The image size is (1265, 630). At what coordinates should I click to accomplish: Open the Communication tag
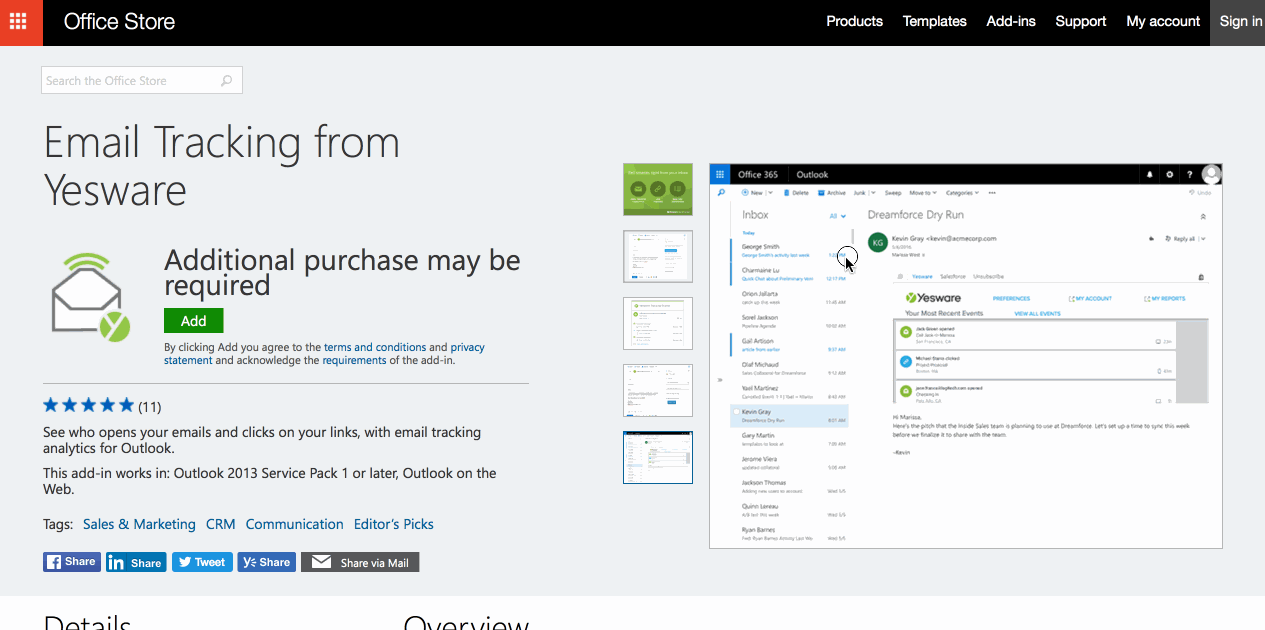[295, 524]
